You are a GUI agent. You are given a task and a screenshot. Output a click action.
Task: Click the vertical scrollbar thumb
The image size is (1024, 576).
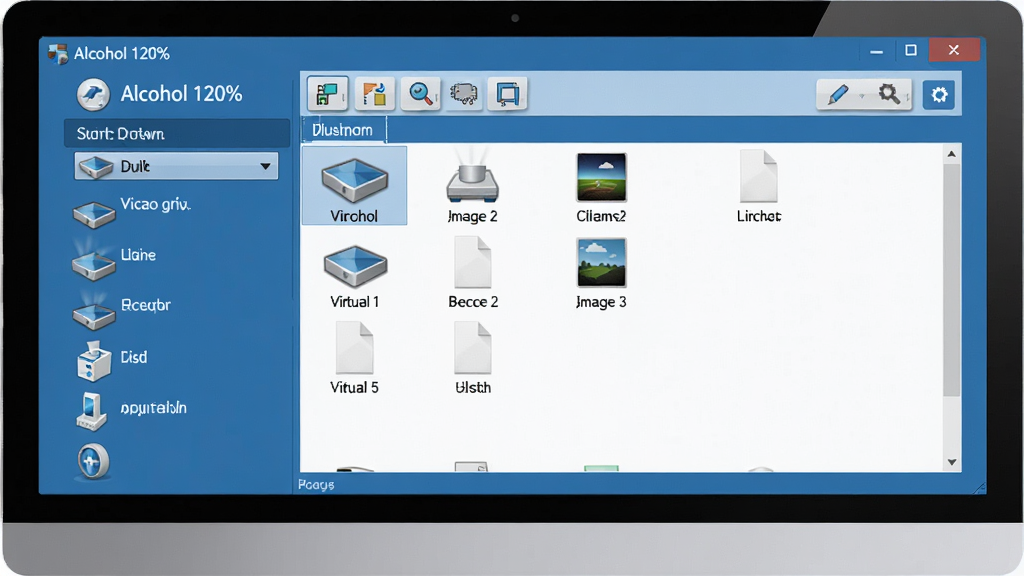pos(952,280)
